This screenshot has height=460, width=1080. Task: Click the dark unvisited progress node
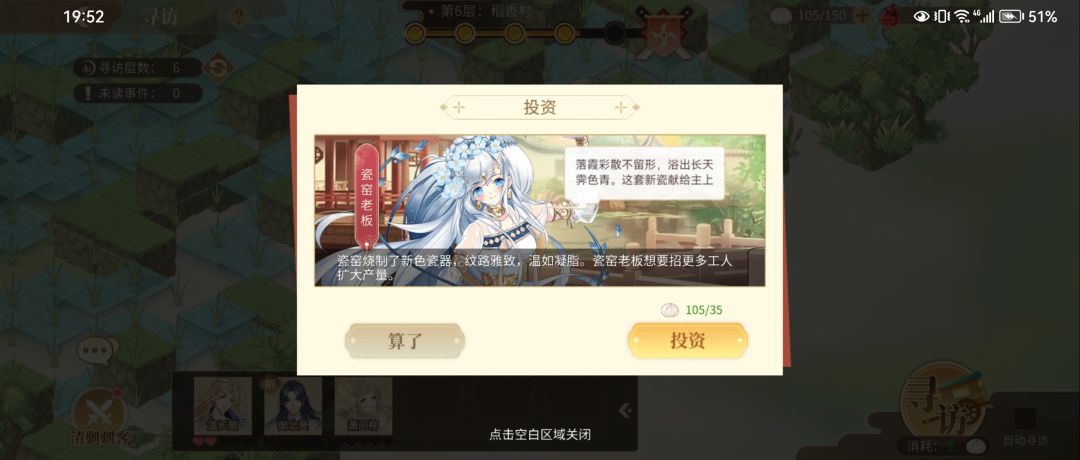[614, 32]
